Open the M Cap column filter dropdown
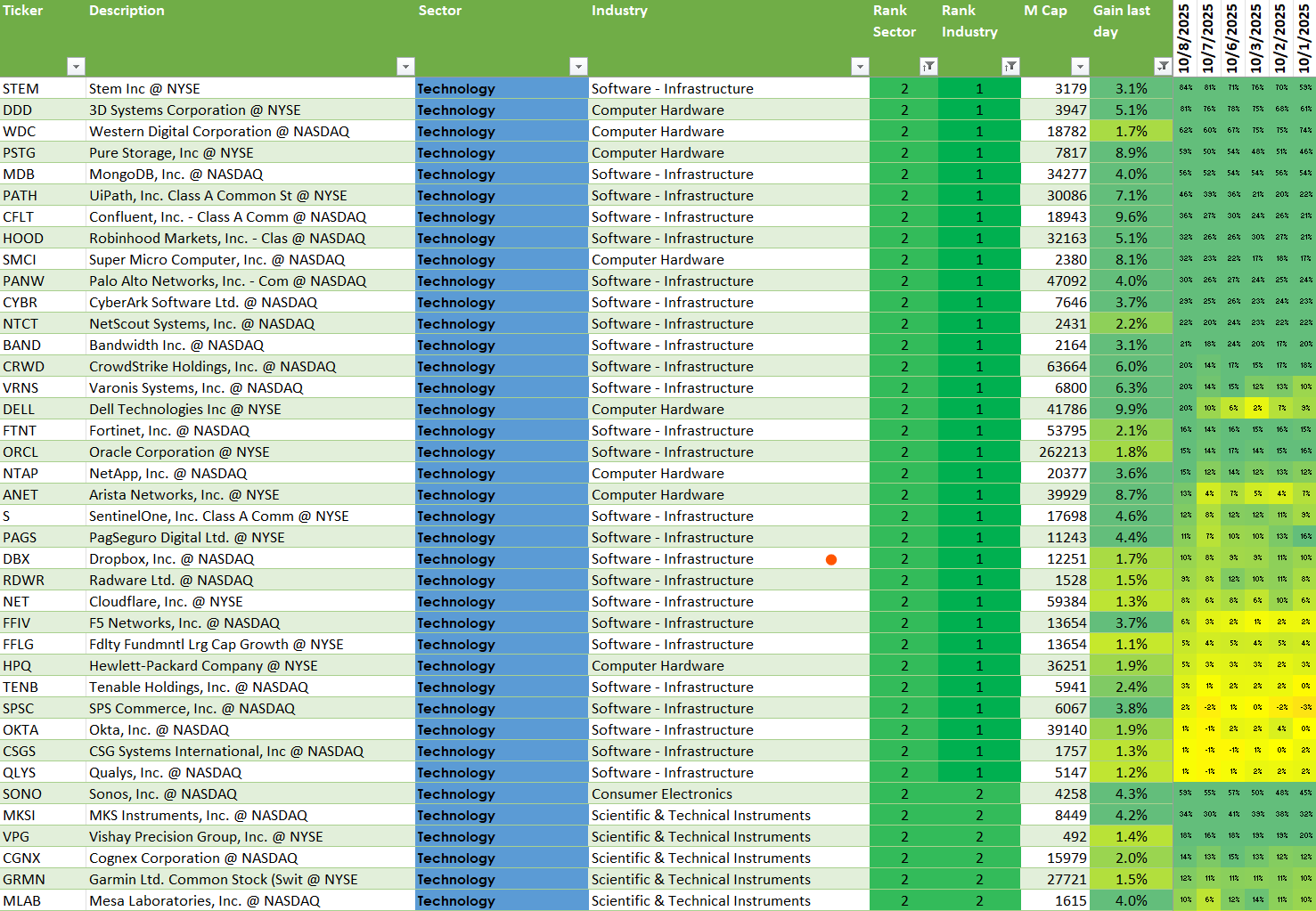Screen dimensions: 1316x911 point(1080,67)
